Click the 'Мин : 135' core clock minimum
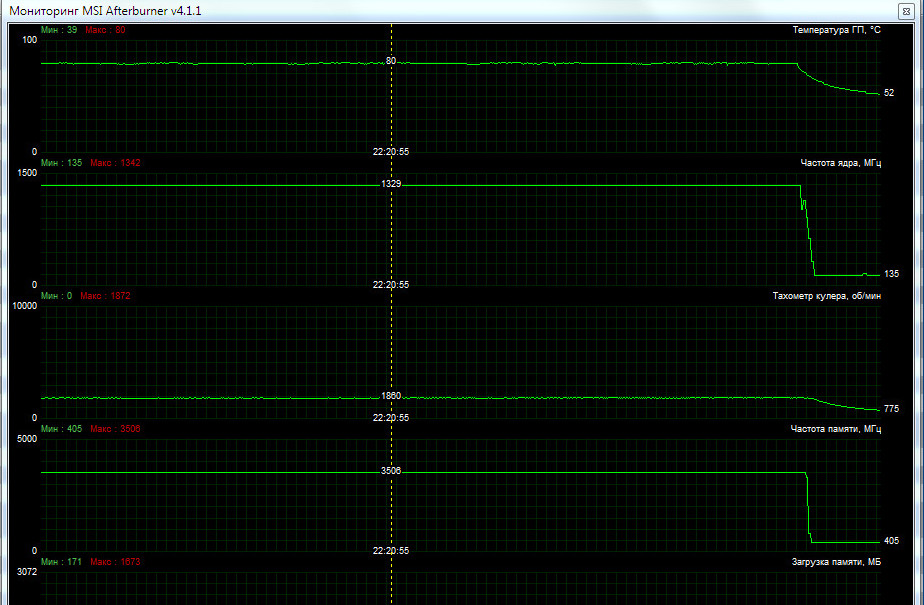The image size is (924, 605). click(x=61, y=163)
